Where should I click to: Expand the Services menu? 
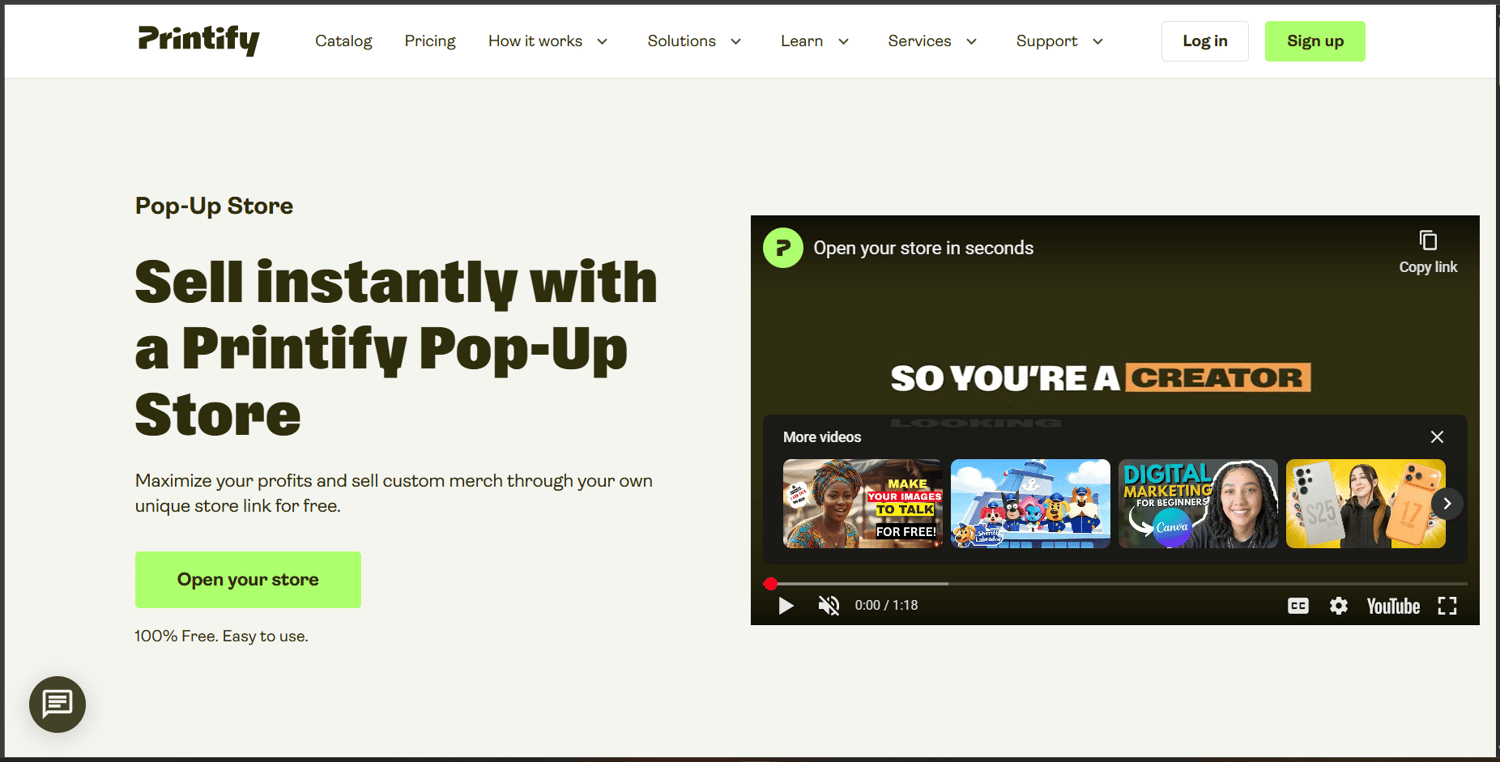[x=931, y=41]
